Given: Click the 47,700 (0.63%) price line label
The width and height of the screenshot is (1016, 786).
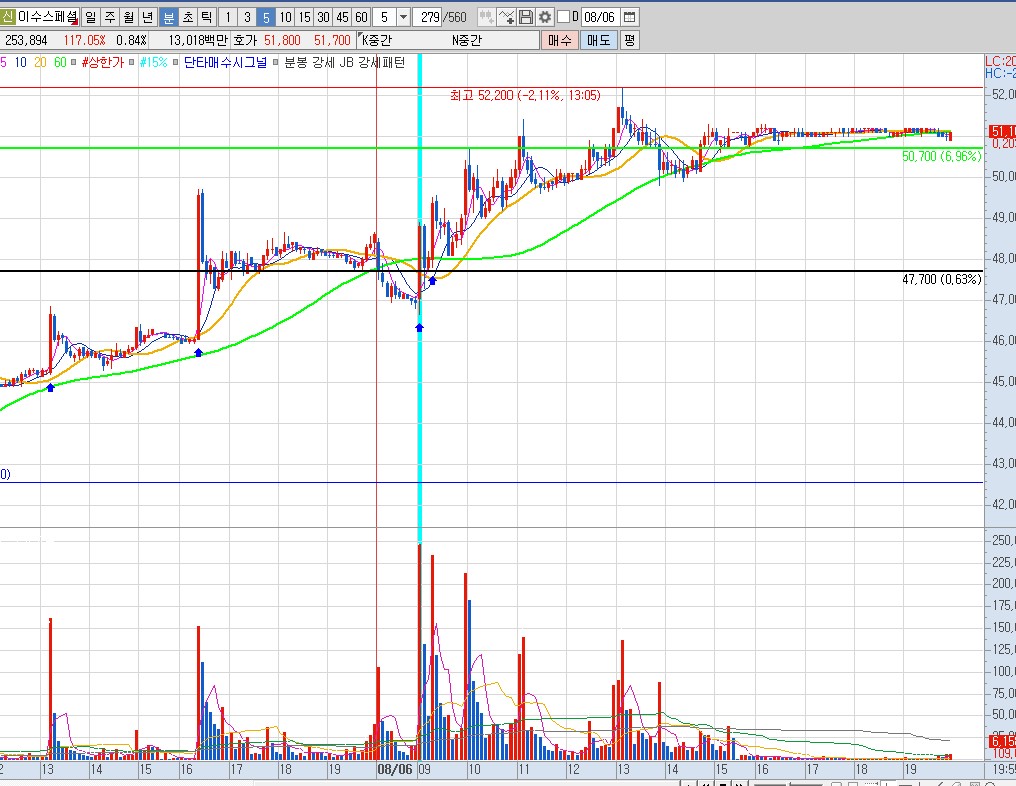Looking at the screenshot, I should (x=941, y=279).
